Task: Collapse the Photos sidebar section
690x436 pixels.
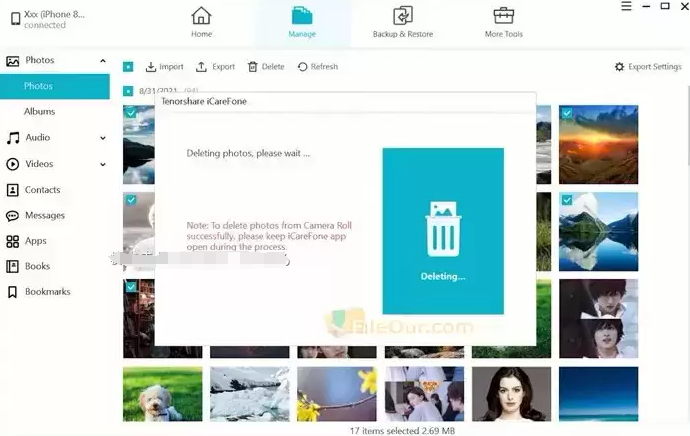Action: tap(103, 60)
